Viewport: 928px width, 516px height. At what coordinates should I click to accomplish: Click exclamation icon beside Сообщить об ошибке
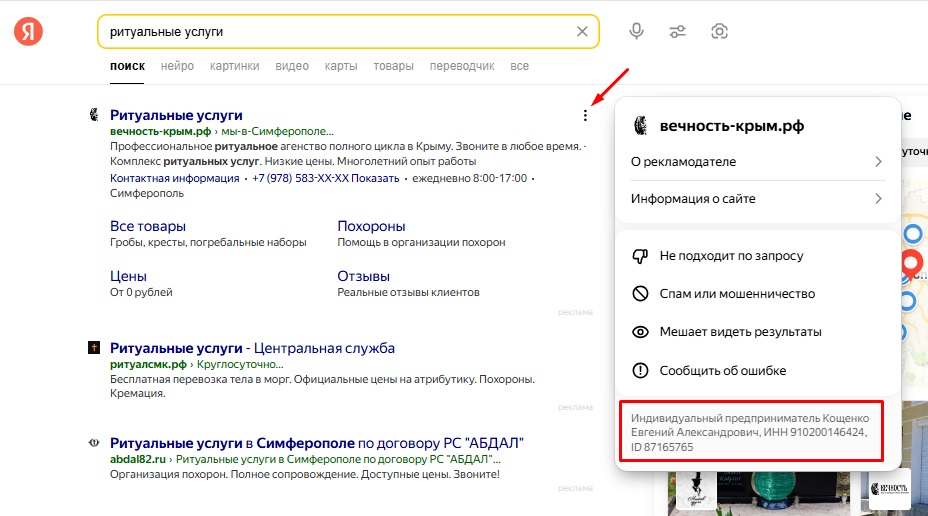tap(640, 370)
